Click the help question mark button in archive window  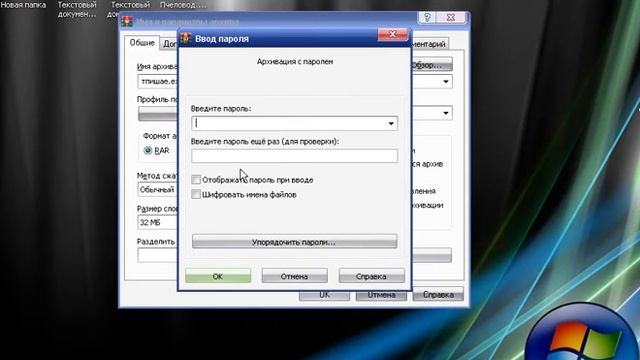pyautogui.click(x=427, y=18)
